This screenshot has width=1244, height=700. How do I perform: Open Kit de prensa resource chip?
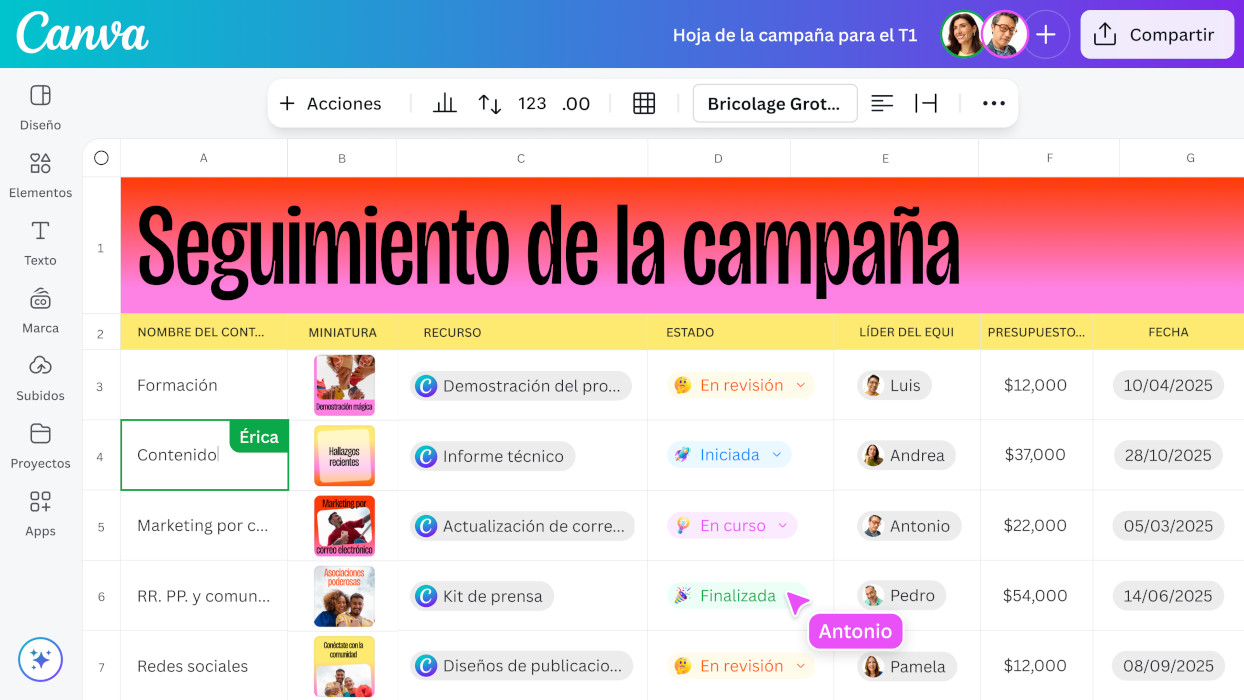tap(482, 596)
